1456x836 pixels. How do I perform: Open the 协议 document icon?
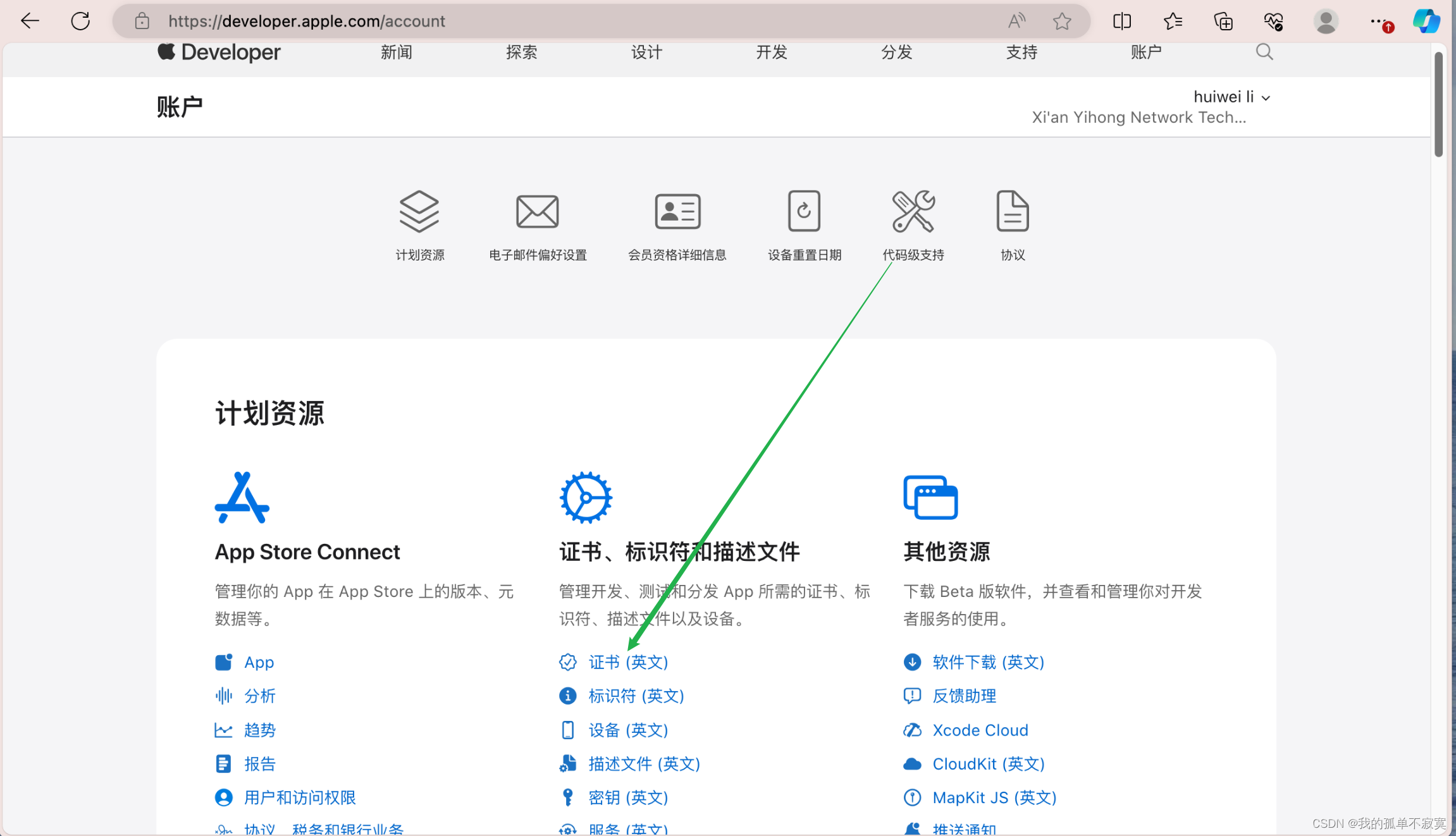tap(1013, 211)
